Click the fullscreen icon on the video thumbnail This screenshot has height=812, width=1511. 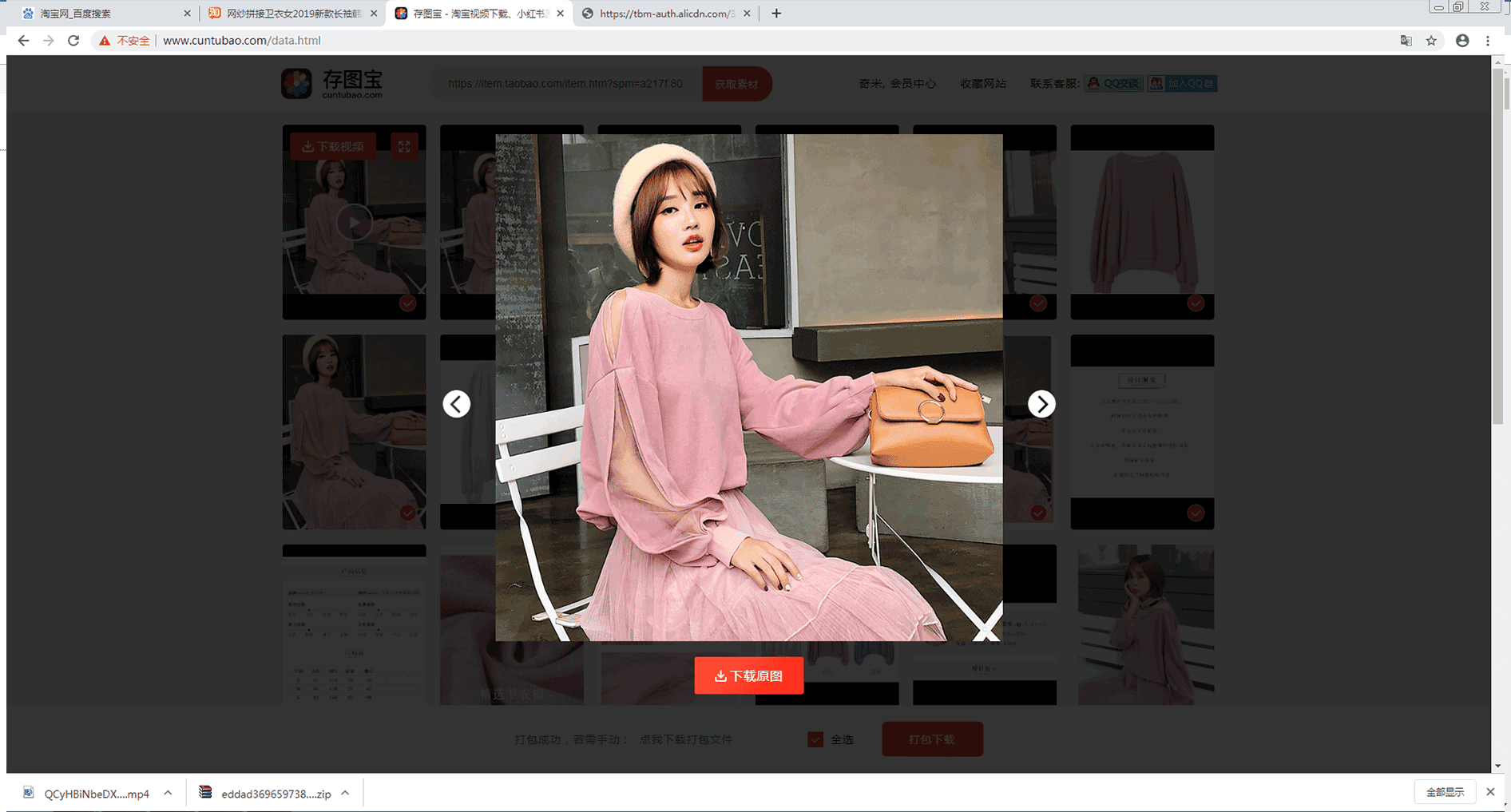405,146
